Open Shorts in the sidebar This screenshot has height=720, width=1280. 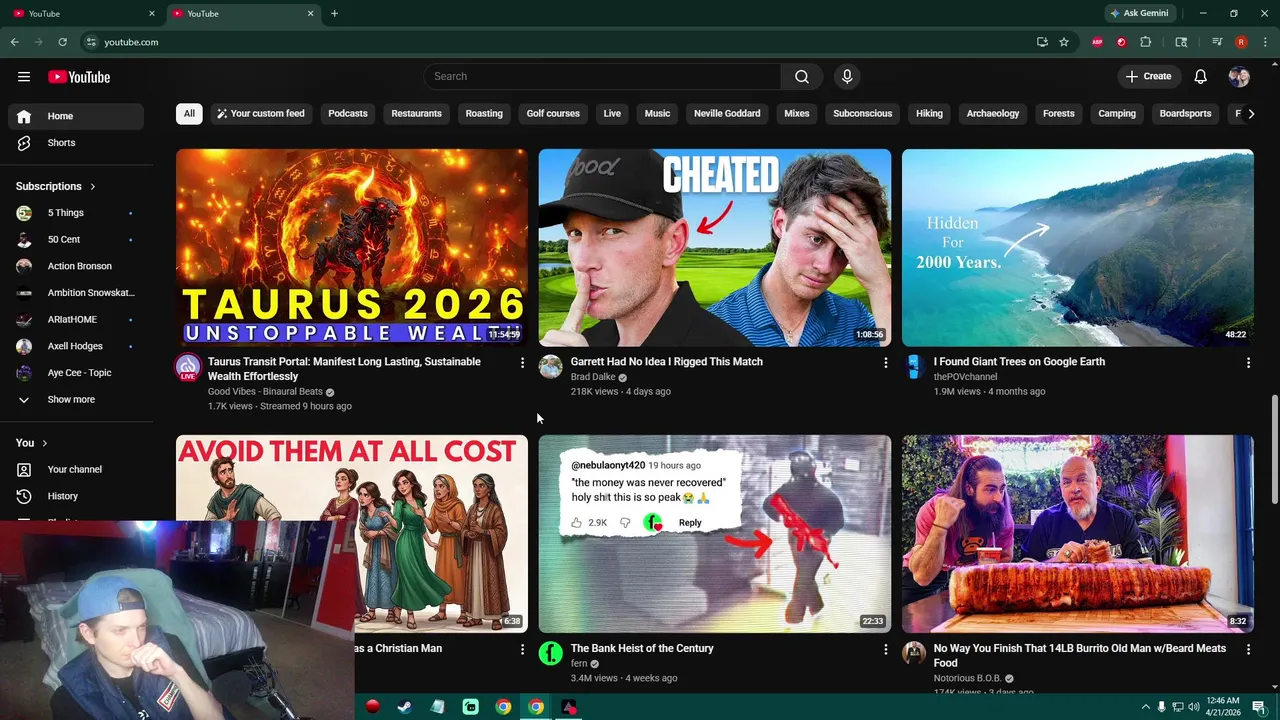76,143
